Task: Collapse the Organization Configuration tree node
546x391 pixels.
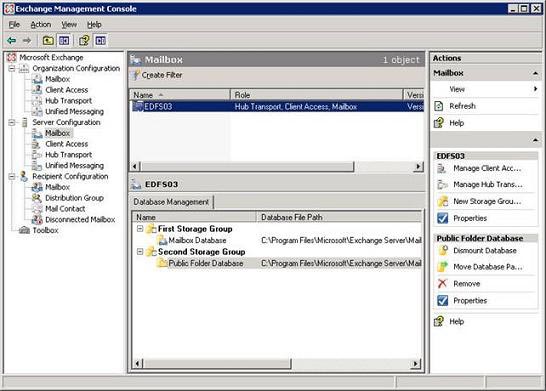Action: click(12, 68)
